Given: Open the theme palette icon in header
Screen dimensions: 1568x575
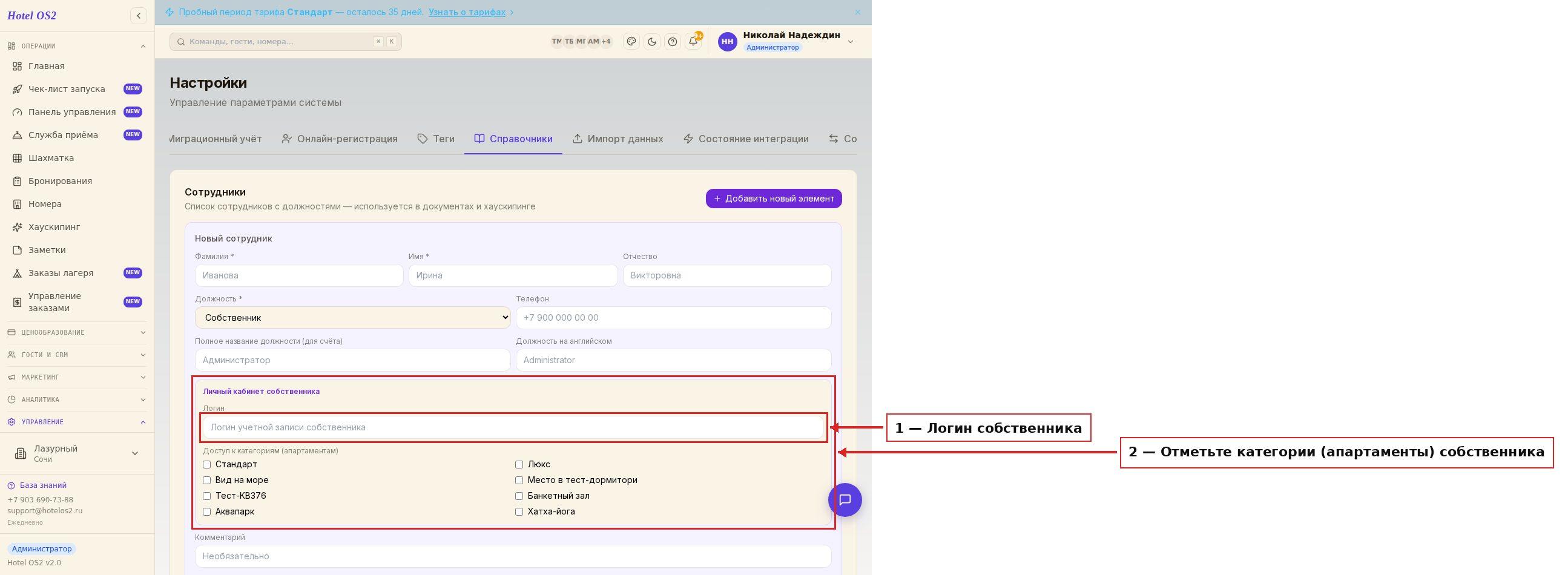Looking at the screenshot, I should [631, 41].
